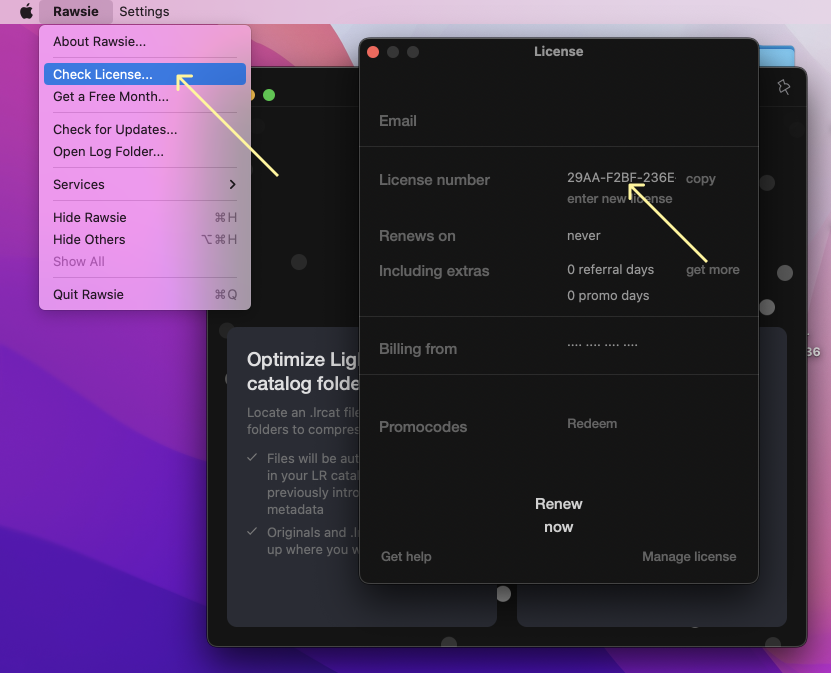Screen dimensions: 831x673
Task: Open the Apple menu
Action: (26, 11)
